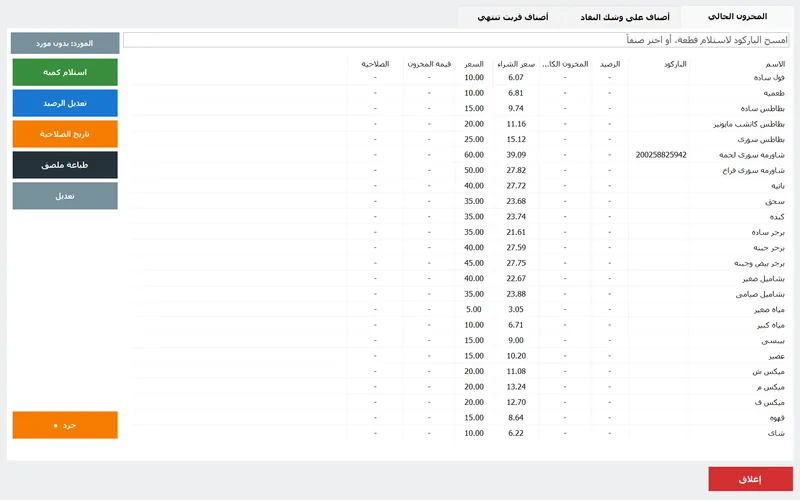Viewport: 800px width, 500px height.
Task: Select the طعميه item row
Action: (458, 93)
